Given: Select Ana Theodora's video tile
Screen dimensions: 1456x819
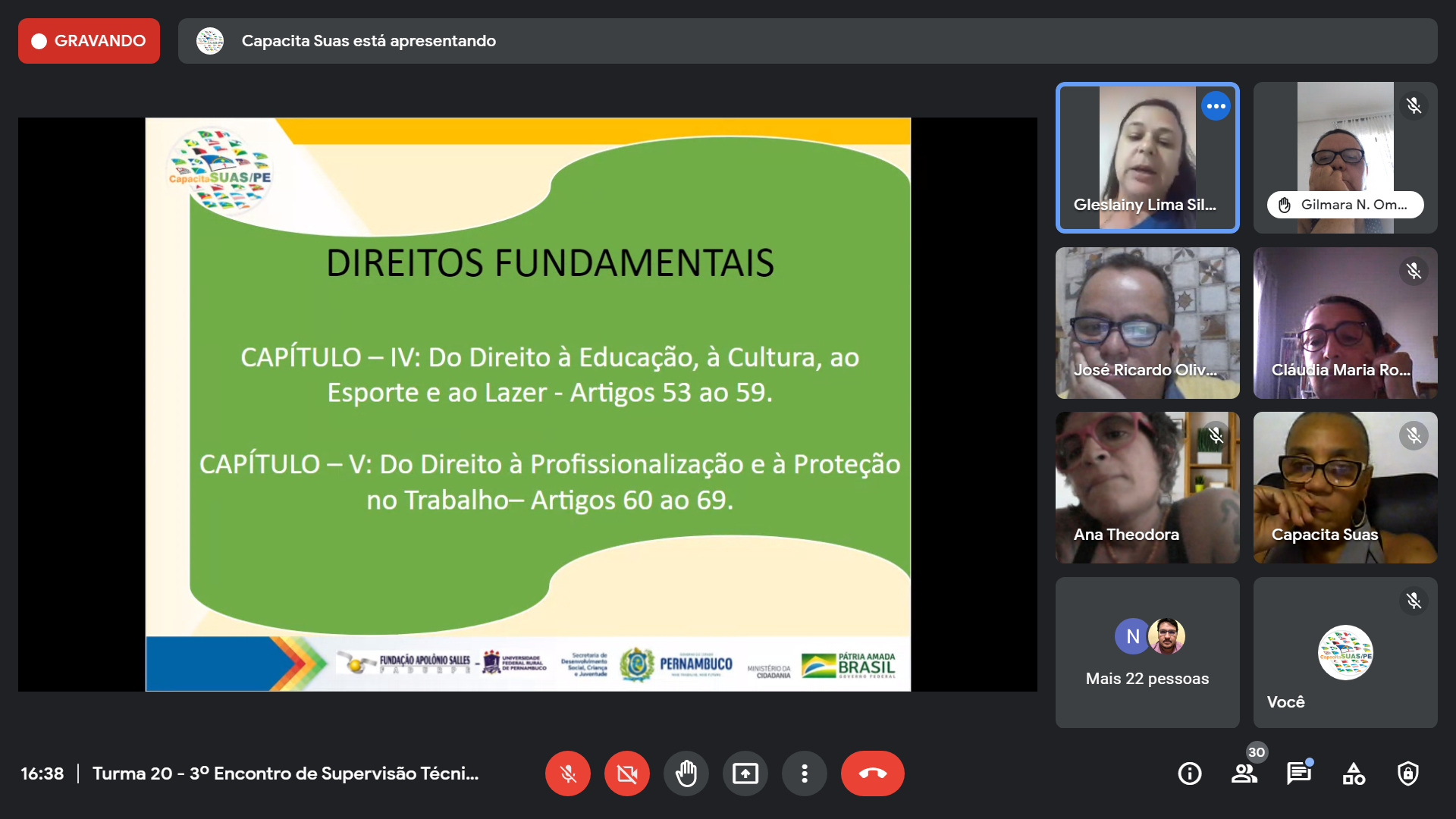Looking at the screenshot, I should [x=1147, y=487].
